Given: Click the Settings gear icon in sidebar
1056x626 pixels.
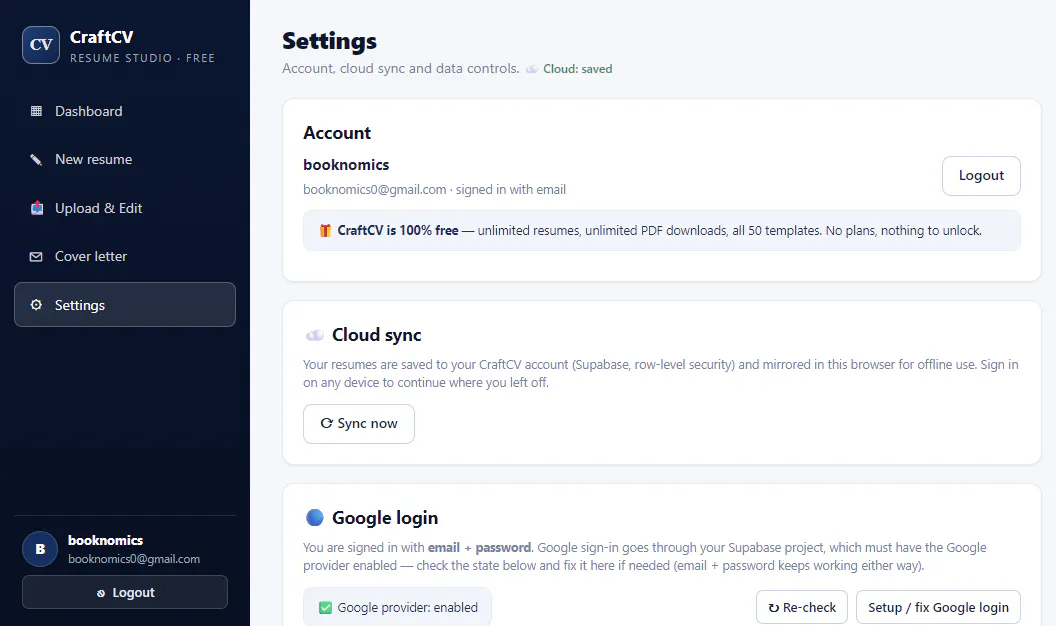Looking at the screenshot, I should tap(36, 305).
